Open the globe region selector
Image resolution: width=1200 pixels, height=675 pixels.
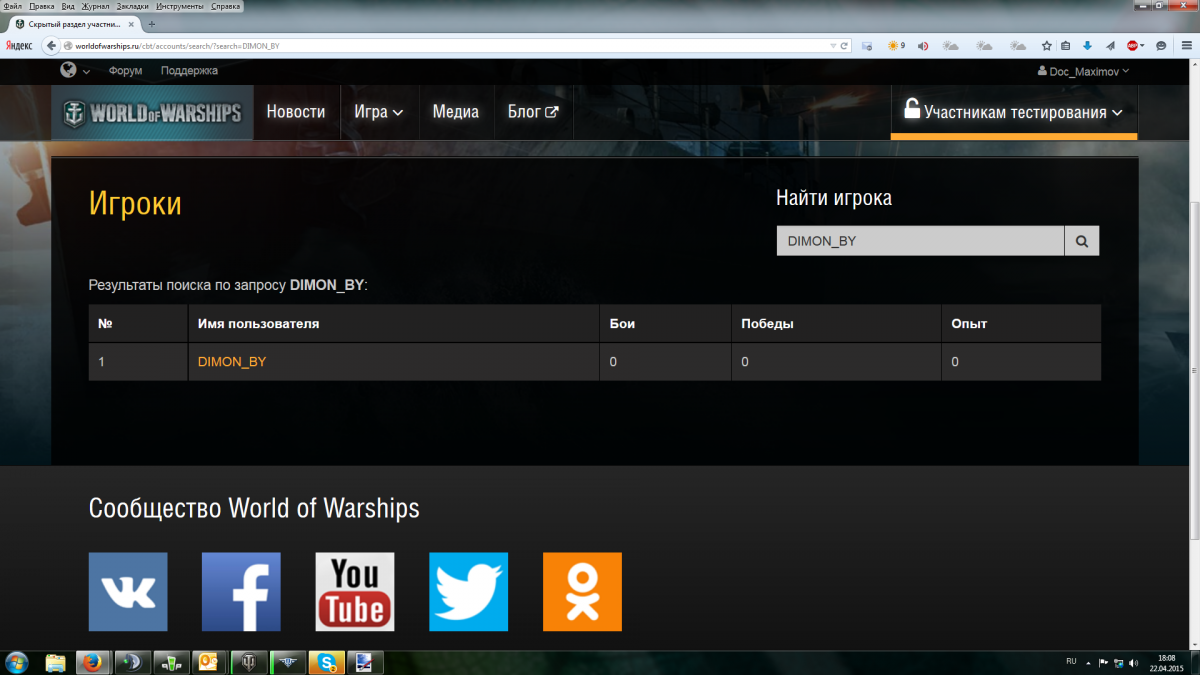[74, 71]
